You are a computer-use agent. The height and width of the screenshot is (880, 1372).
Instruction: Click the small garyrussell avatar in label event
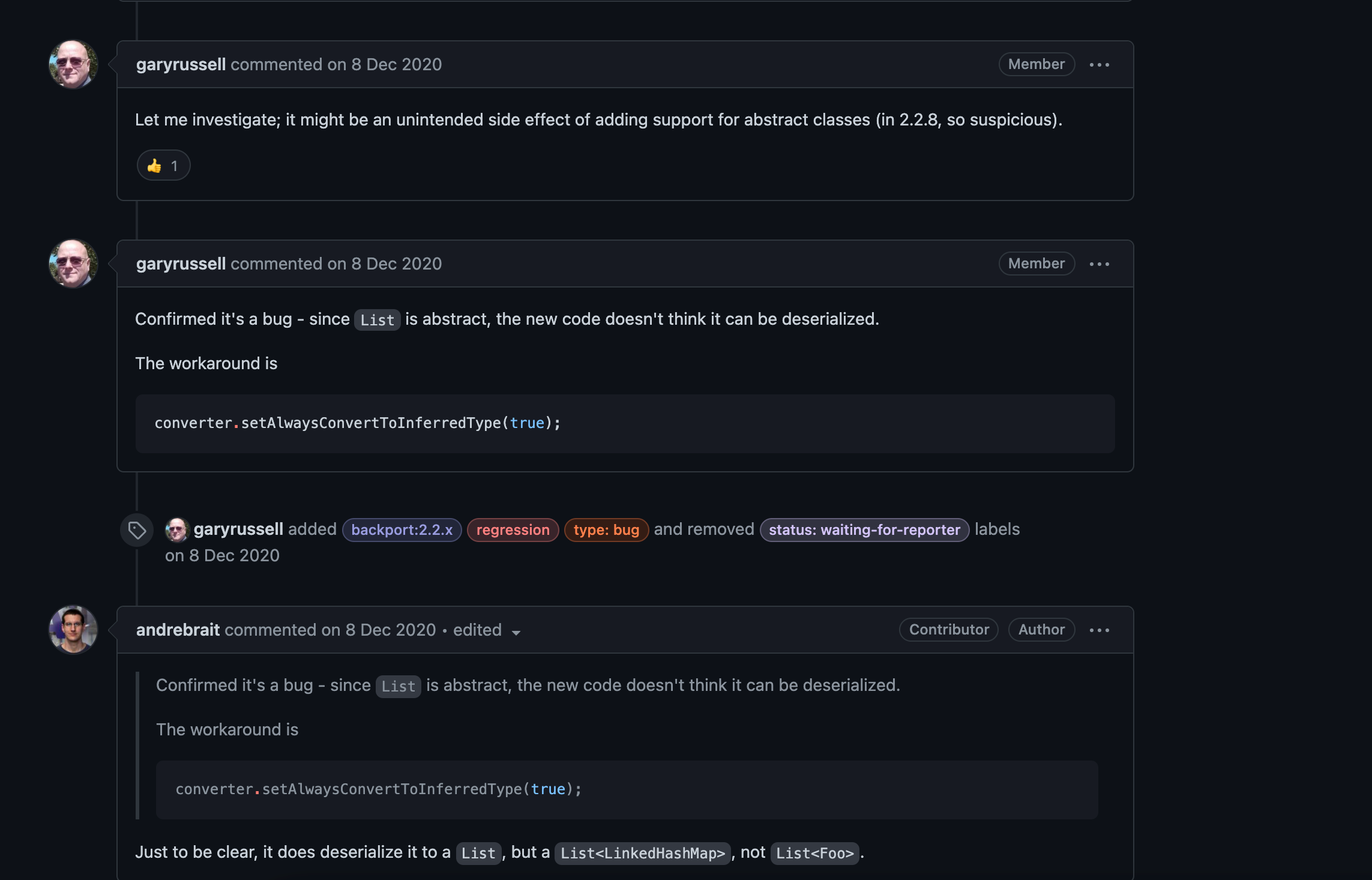pyautogui.click(x=177, y=530)
